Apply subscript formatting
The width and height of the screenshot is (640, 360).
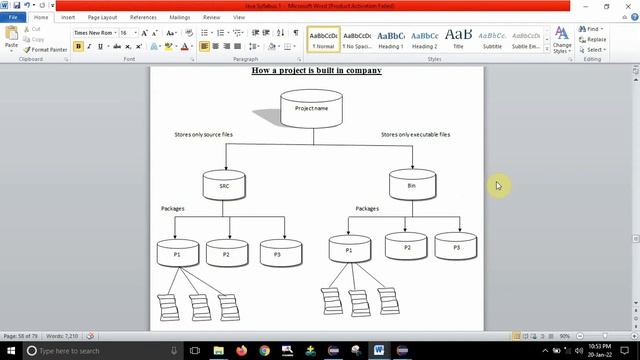coord(128,47)
